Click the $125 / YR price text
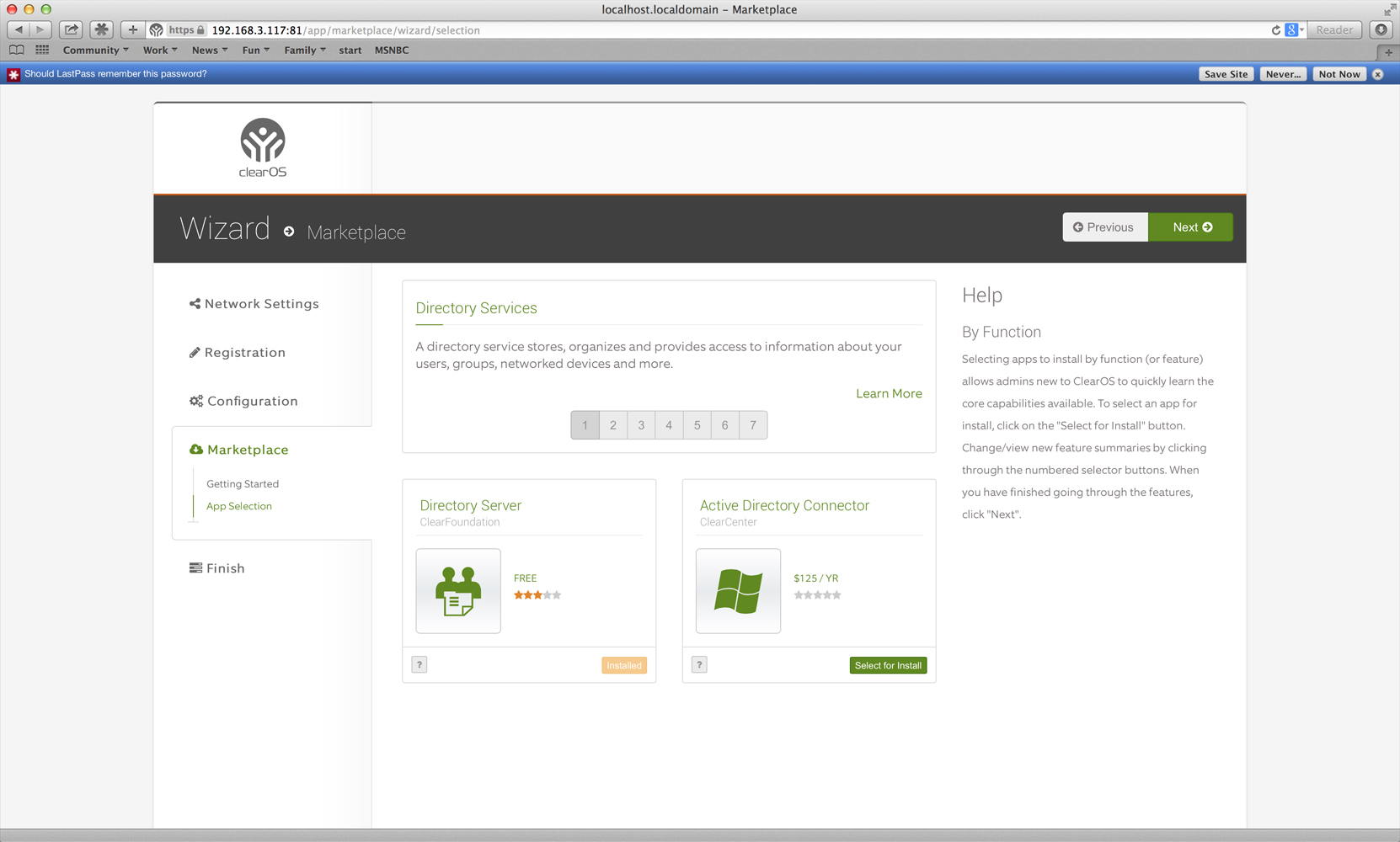1400x842 pixels. coord(815,578)
